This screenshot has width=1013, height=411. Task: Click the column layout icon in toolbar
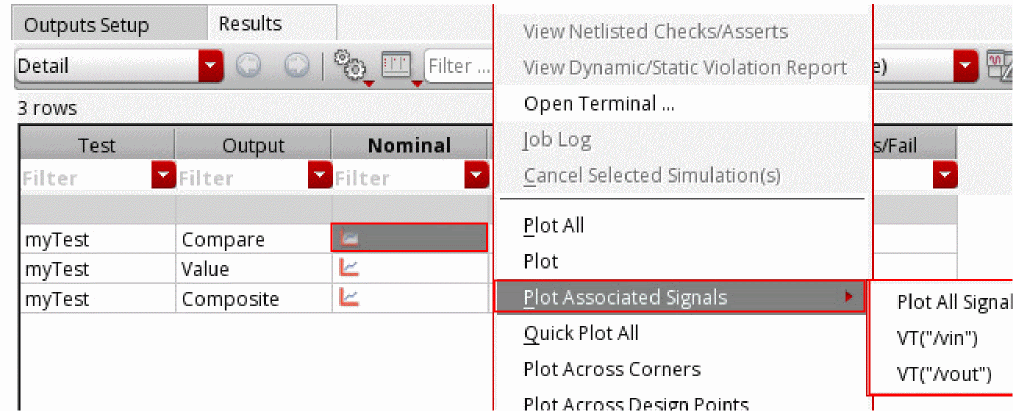(x=398, y=67)
